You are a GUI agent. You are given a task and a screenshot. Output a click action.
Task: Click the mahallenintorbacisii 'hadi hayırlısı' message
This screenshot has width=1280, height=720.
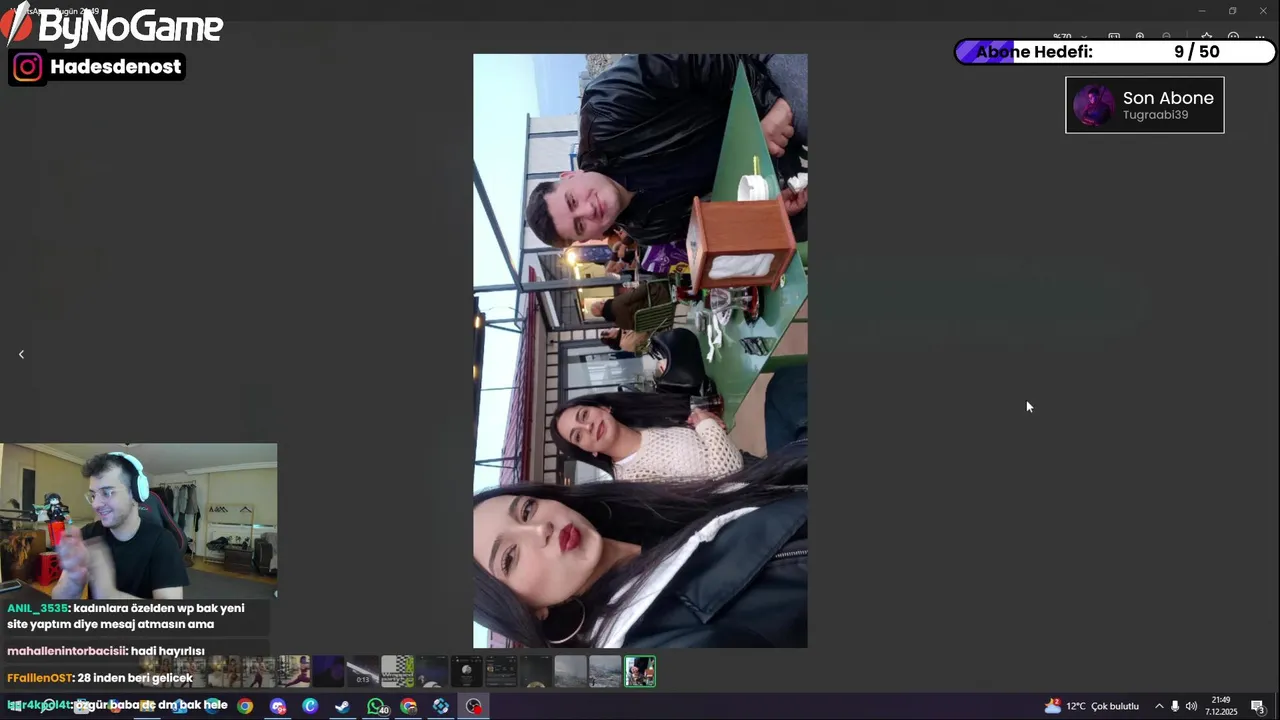tap(106, 651)
